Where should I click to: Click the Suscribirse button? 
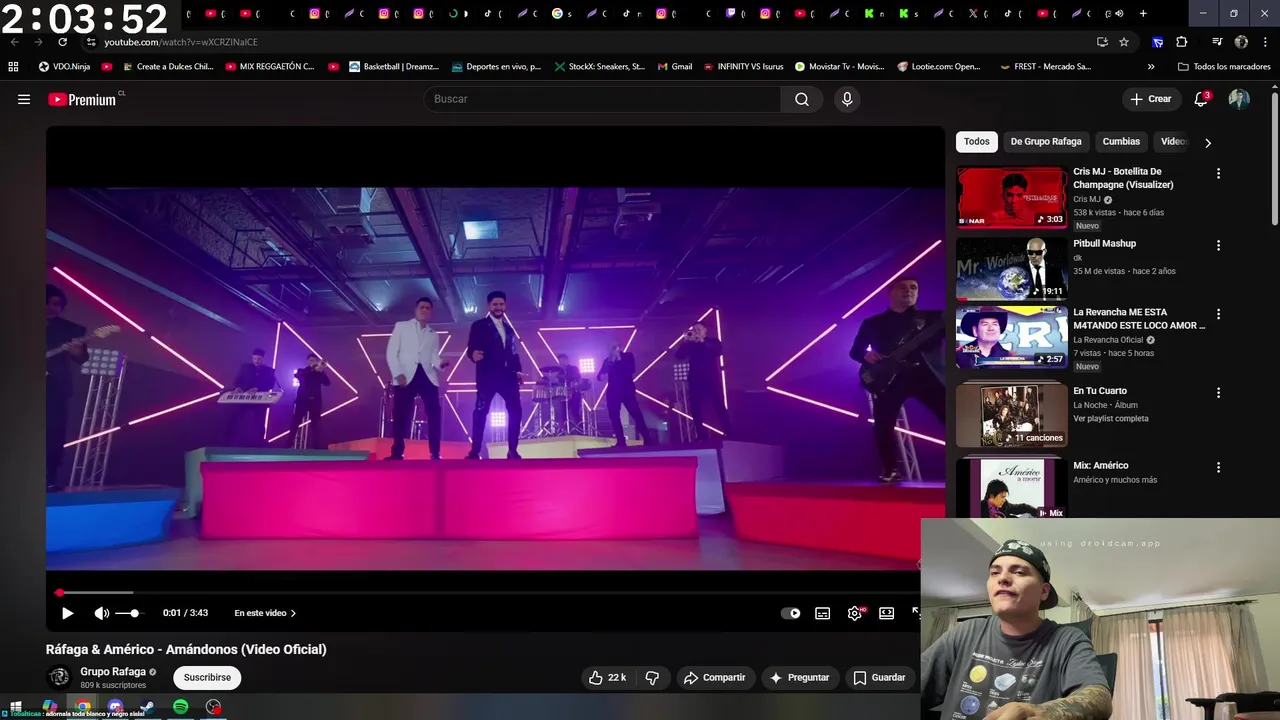207,677
